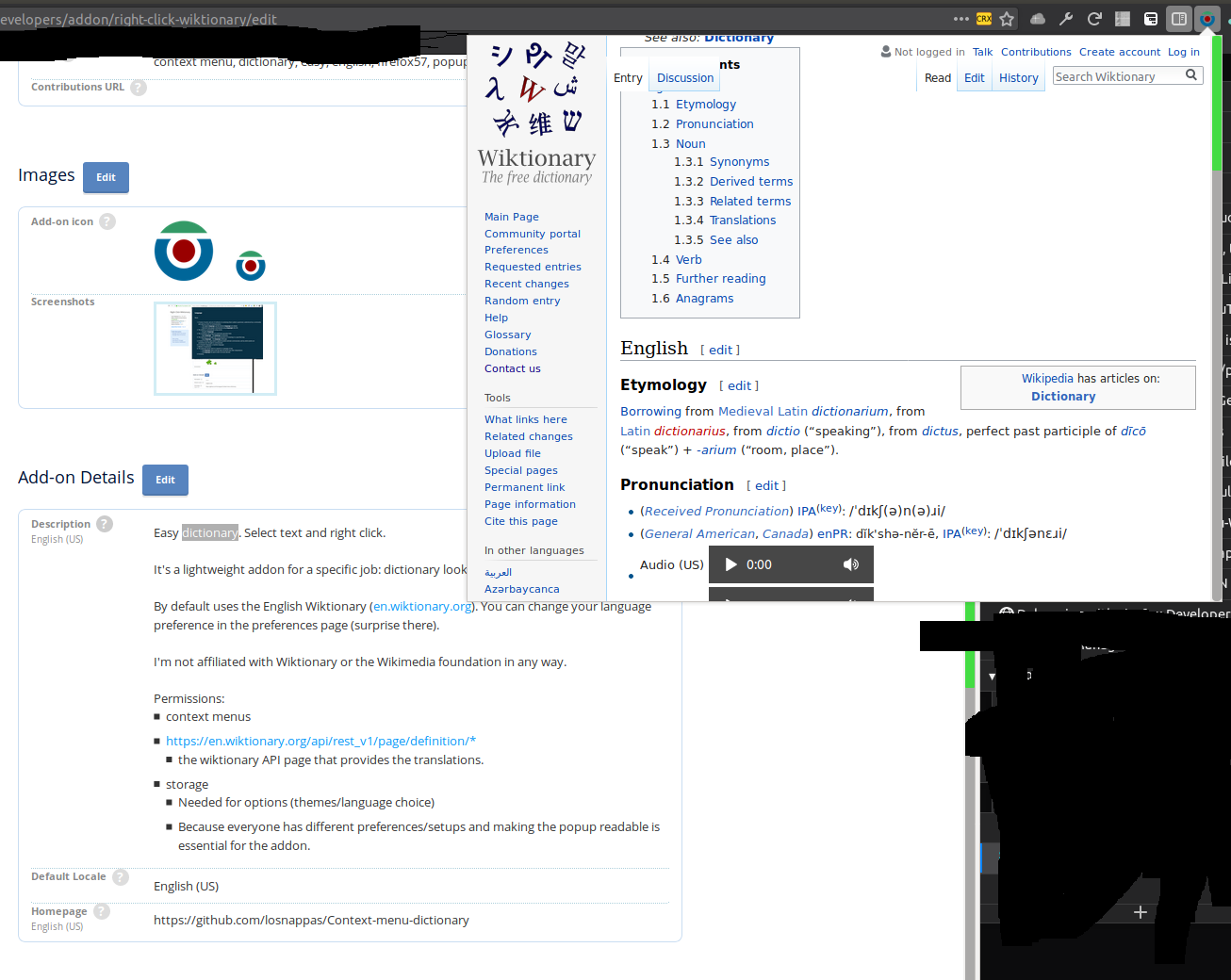Open the History tab
Screen dimensions: 1231x980
click(x=1019, y=78)
